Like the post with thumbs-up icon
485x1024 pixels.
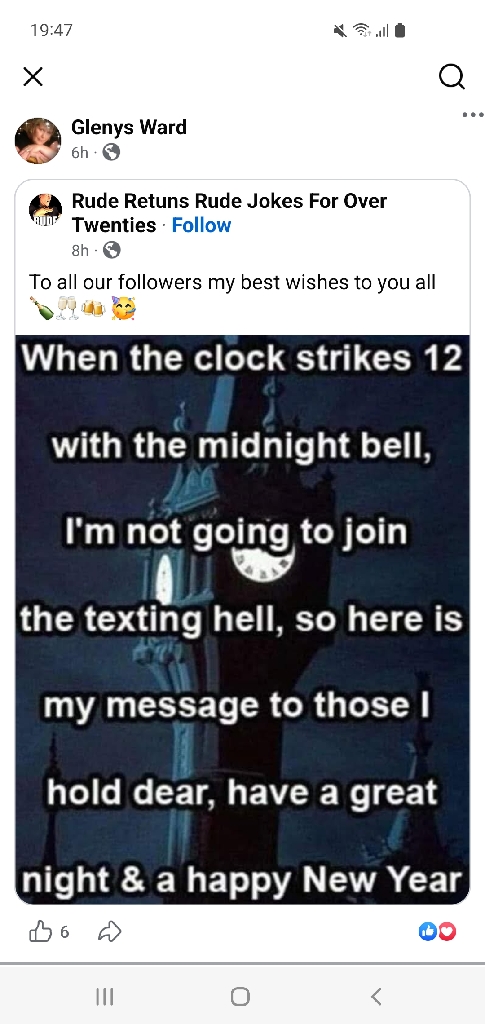coord(40,932)
